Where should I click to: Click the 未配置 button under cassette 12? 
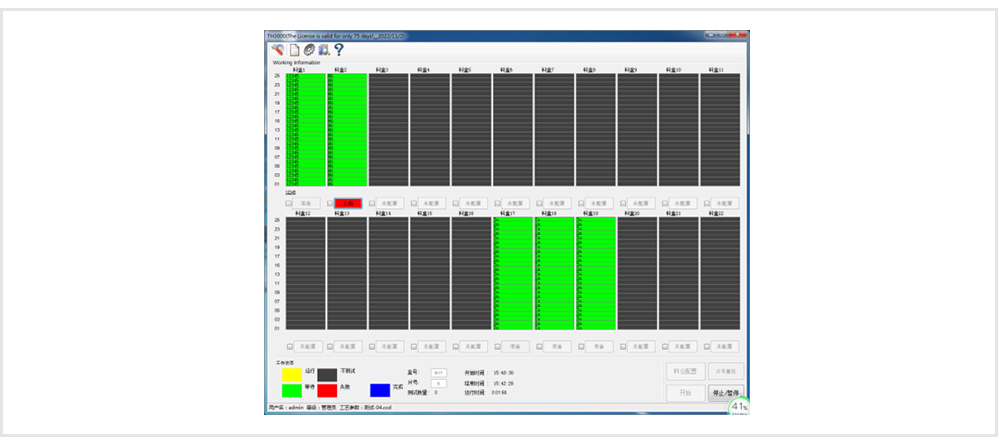click(307, 347)
